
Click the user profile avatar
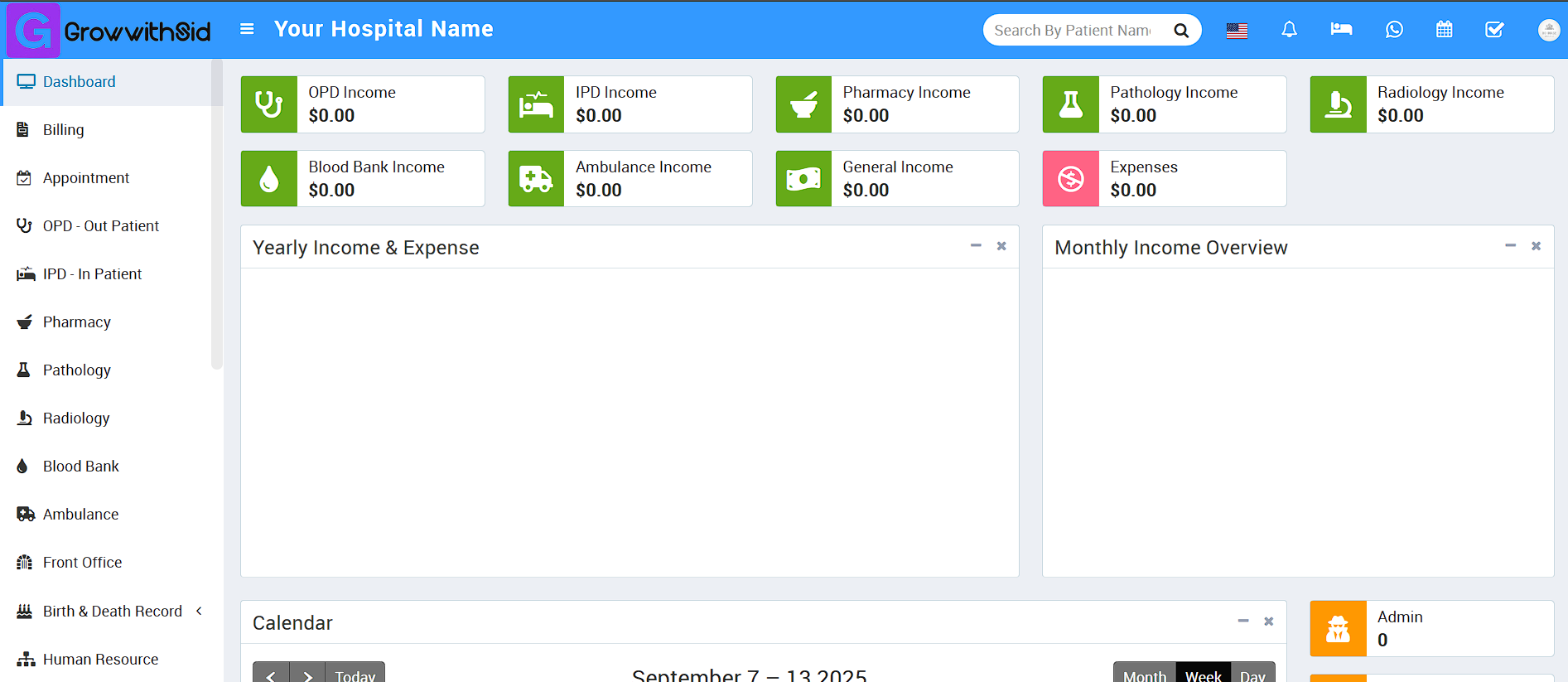point(1548,30)
